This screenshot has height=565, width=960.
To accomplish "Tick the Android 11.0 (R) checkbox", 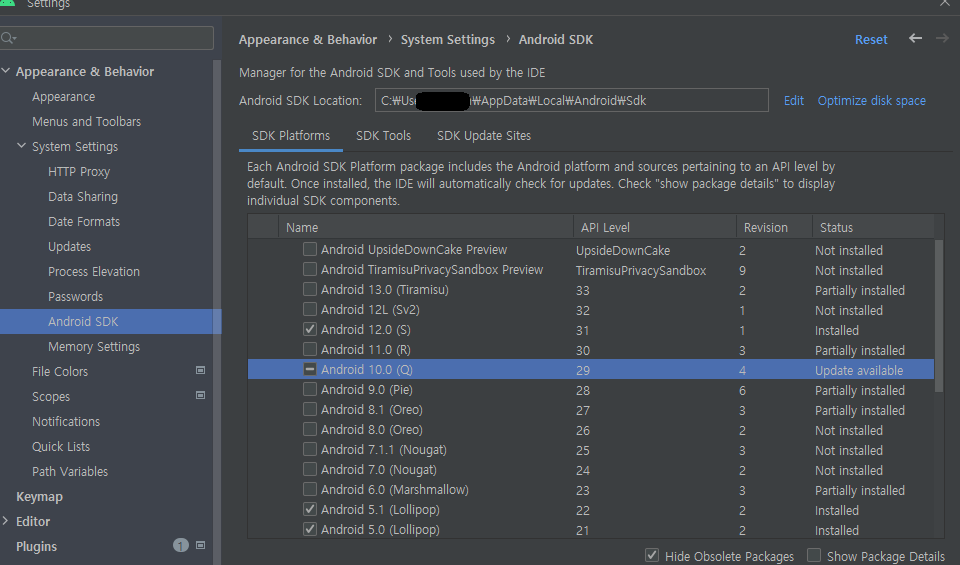I will (310, 349).
